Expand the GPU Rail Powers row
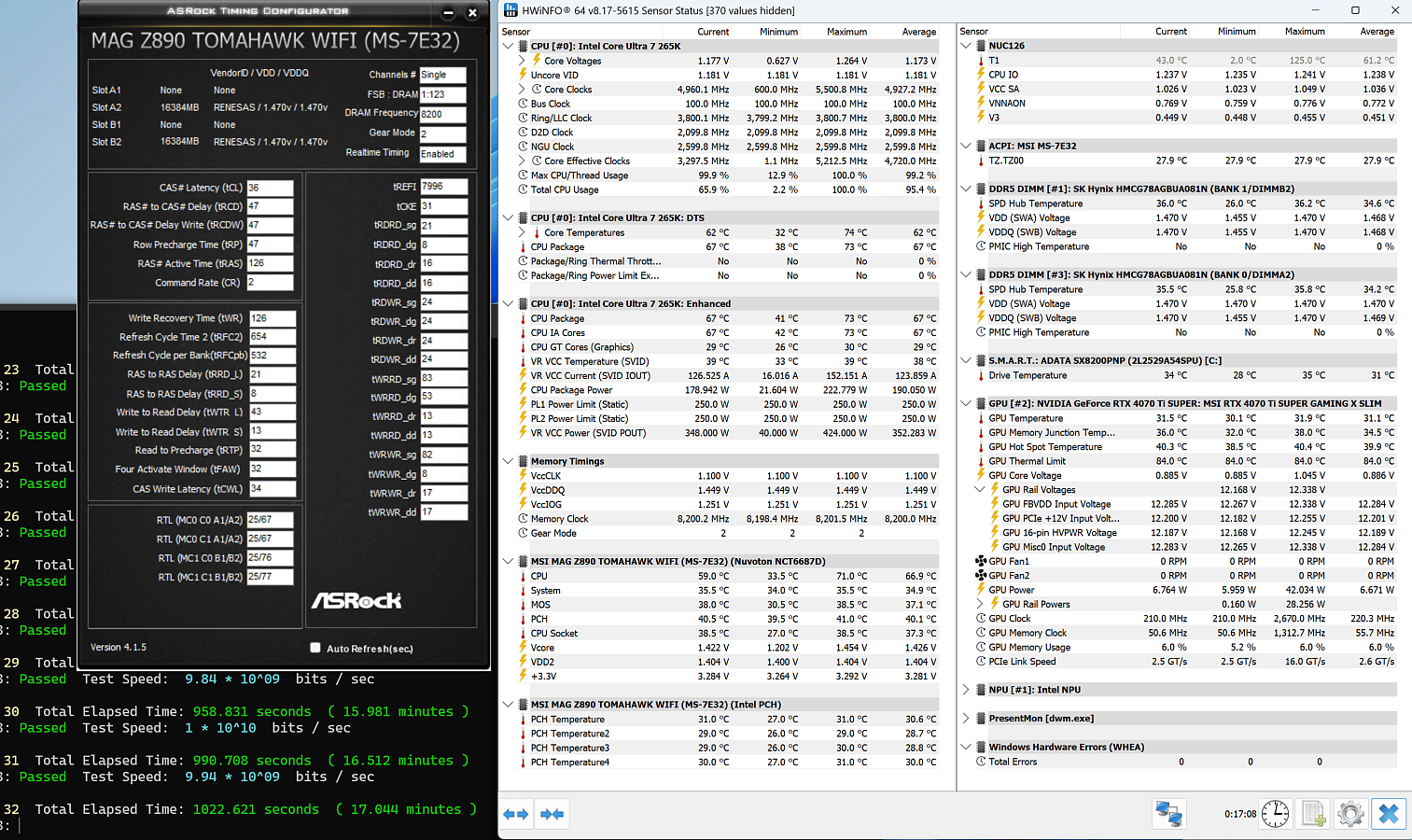Image resolution: width=1412 pixels, height=840 pixels. (x=980, y=604)
